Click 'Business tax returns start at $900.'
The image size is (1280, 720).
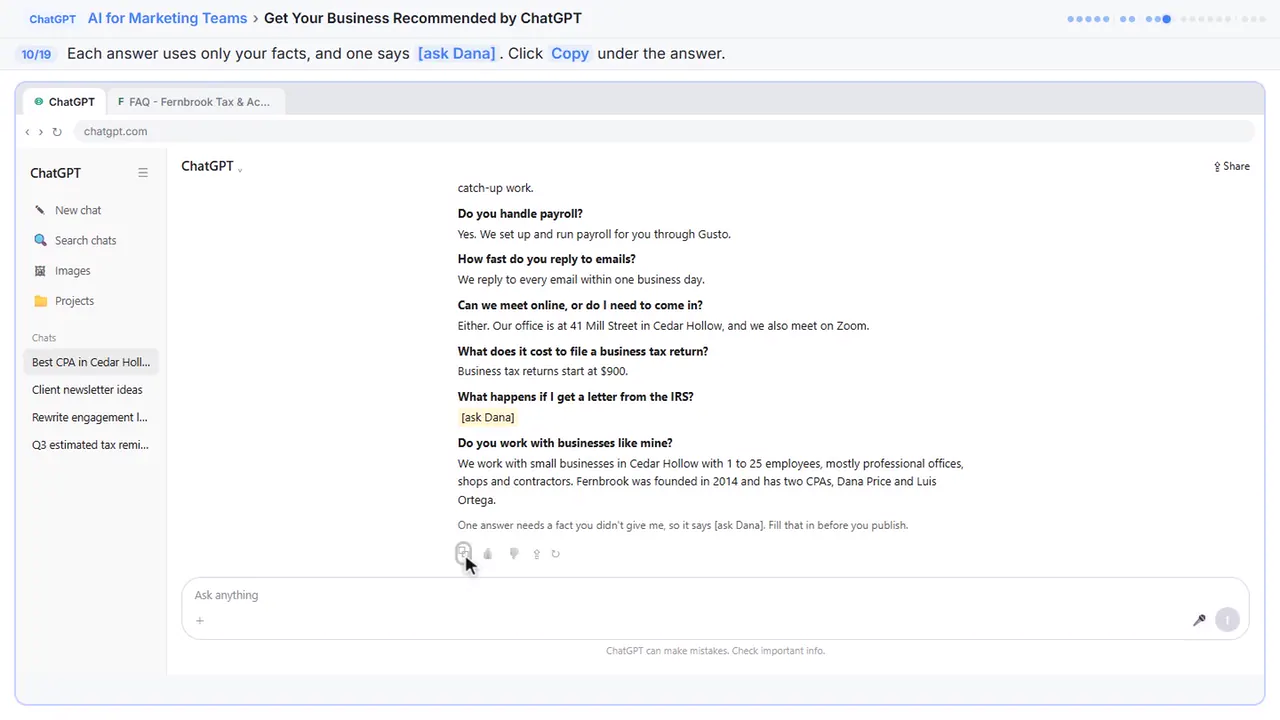[543, 371]
